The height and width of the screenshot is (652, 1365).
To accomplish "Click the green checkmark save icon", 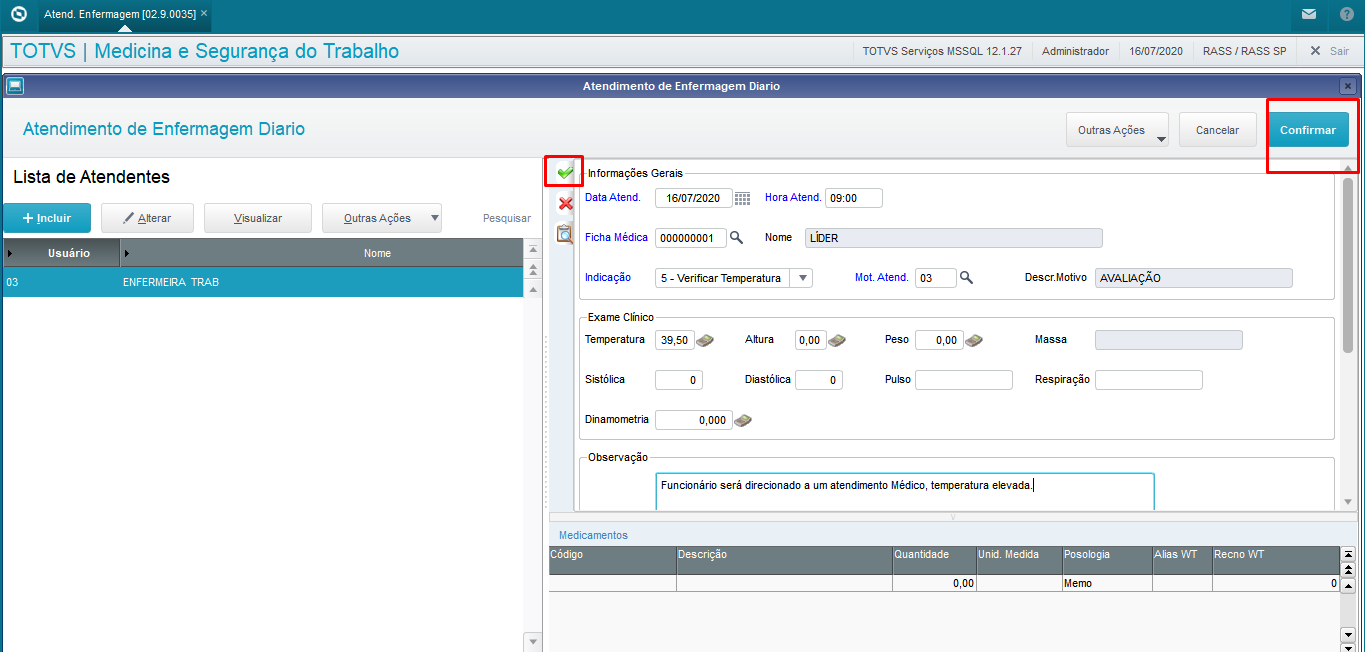I will [x=565, y=172].
